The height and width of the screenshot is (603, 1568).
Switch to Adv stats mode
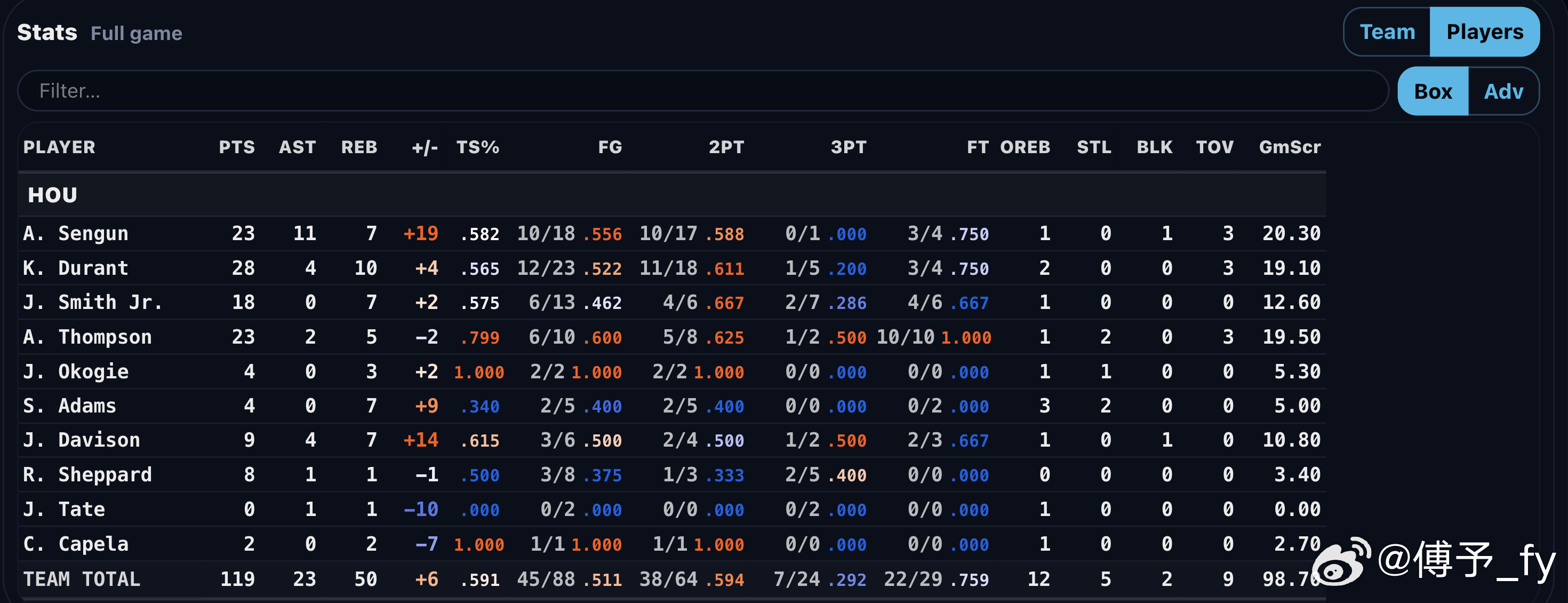coord(1503,91)
